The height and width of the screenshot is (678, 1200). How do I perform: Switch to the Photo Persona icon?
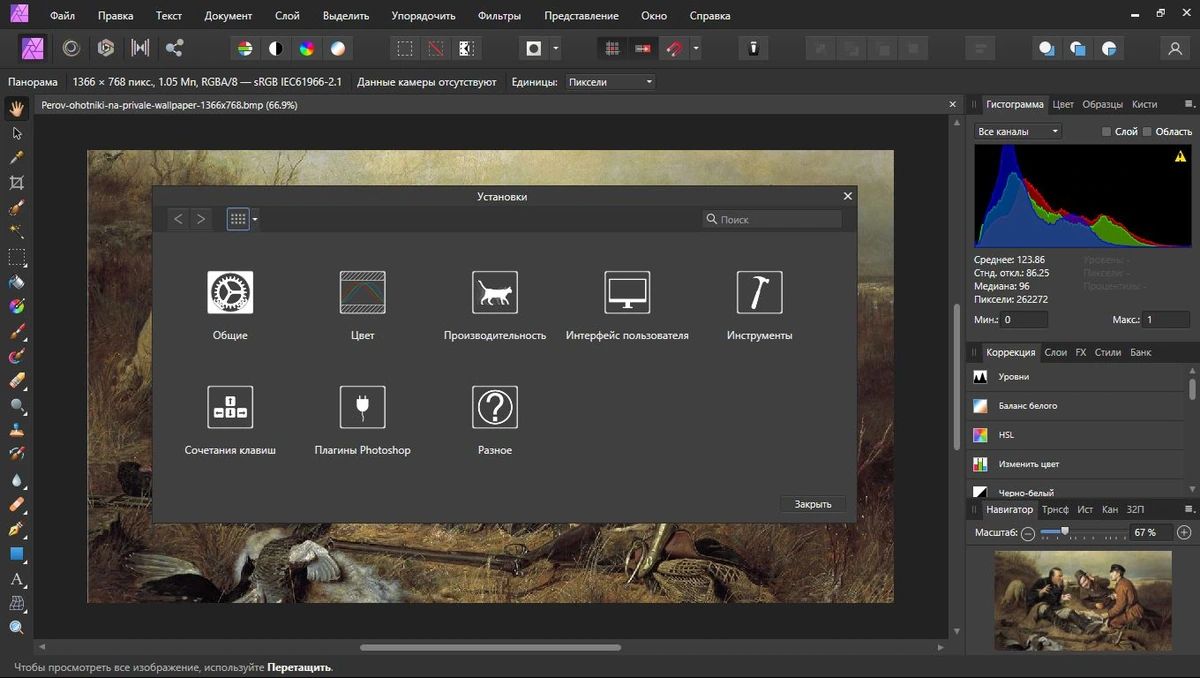click(x=32, y=48)
